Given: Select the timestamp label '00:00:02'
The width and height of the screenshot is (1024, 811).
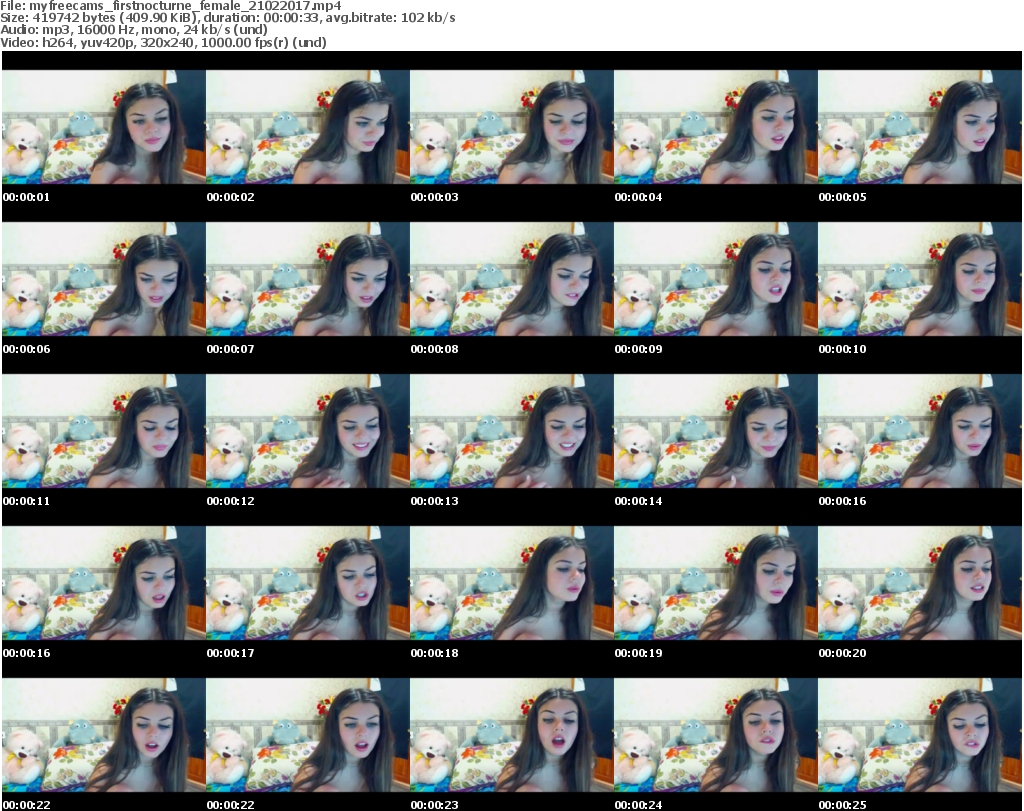Looking at the screenshot, I should (x=231, y=197).
